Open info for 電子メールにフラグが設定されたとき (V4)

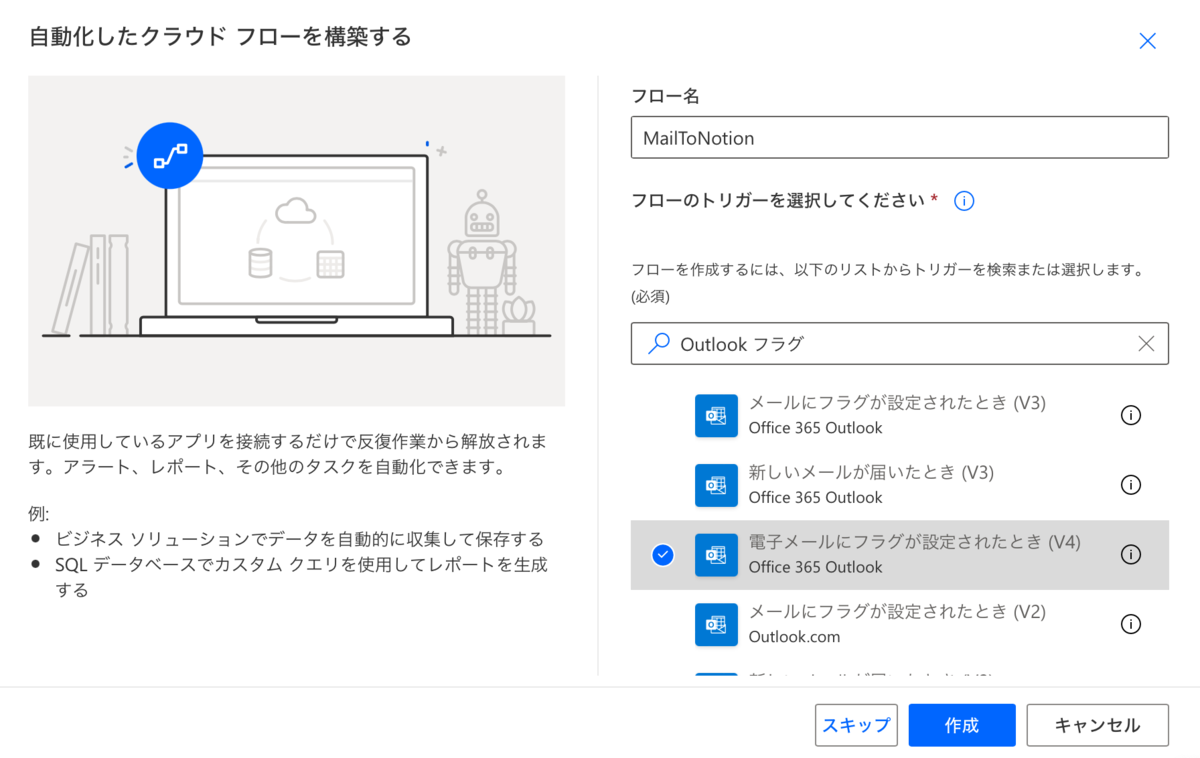(1131, 554)
